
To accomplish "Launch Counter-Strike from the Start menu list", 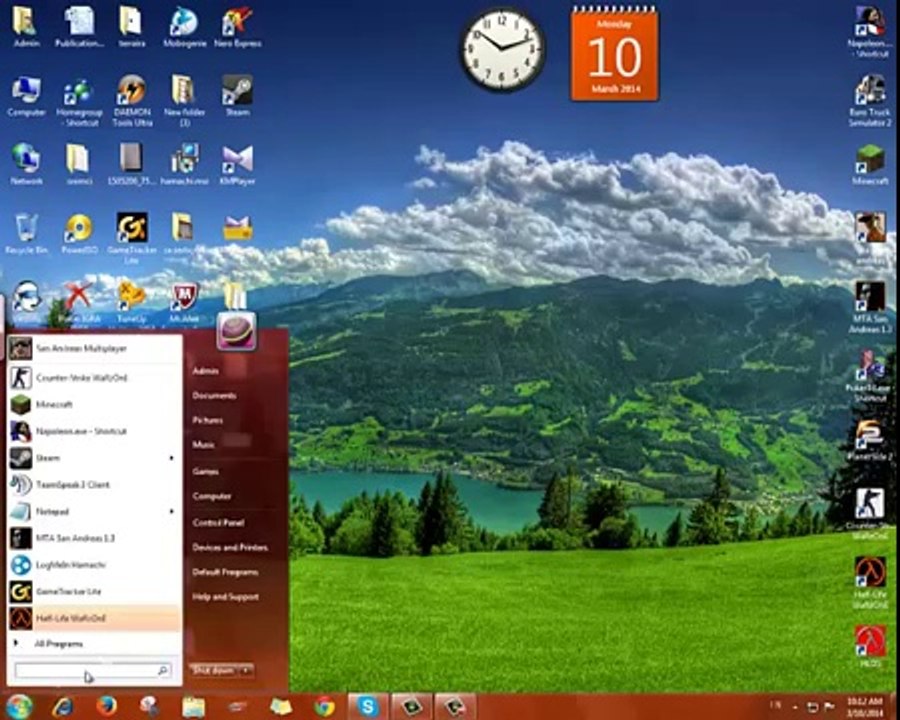I will pos(95,378).
